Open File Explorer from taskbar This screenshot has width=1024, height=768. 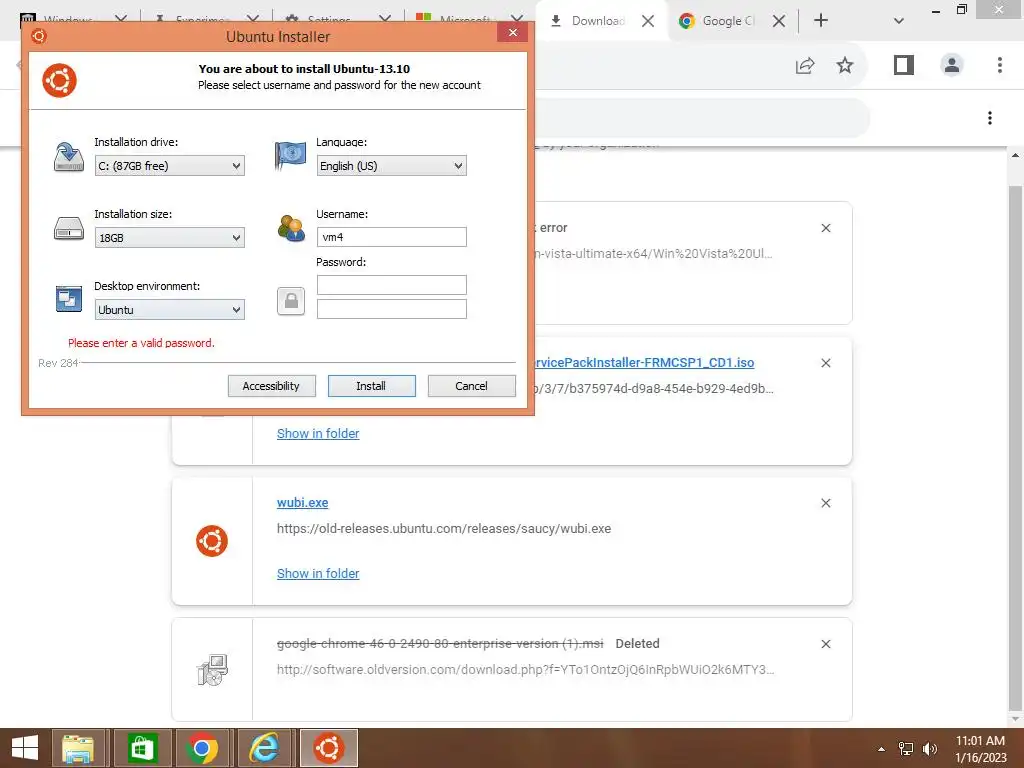(78, 748)
